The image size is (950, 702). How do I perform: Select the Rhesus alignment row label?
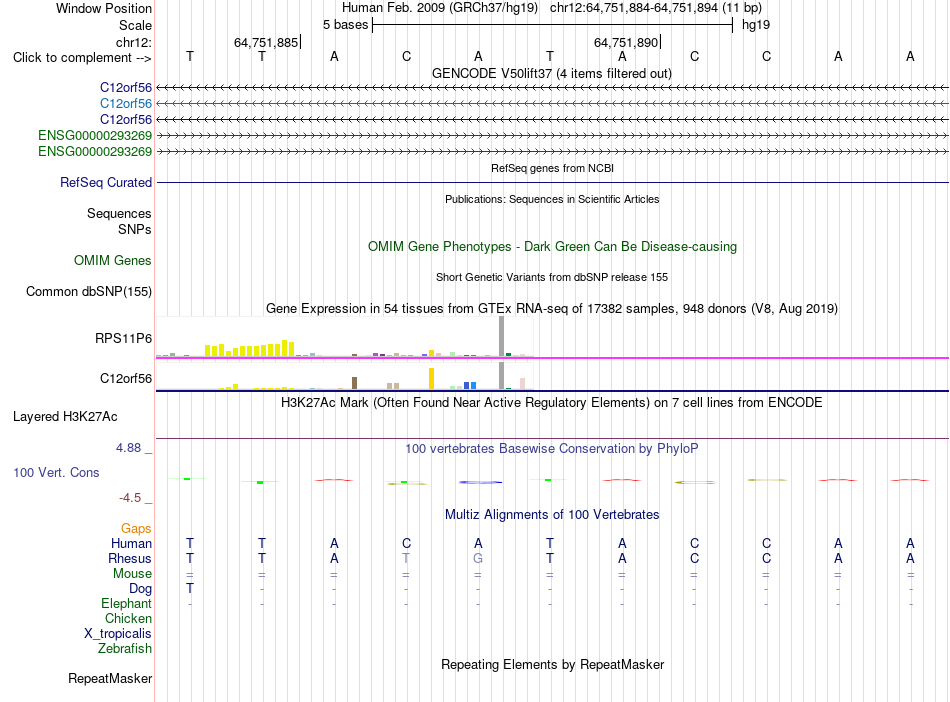pyautogui.click(x=130, y=558)
